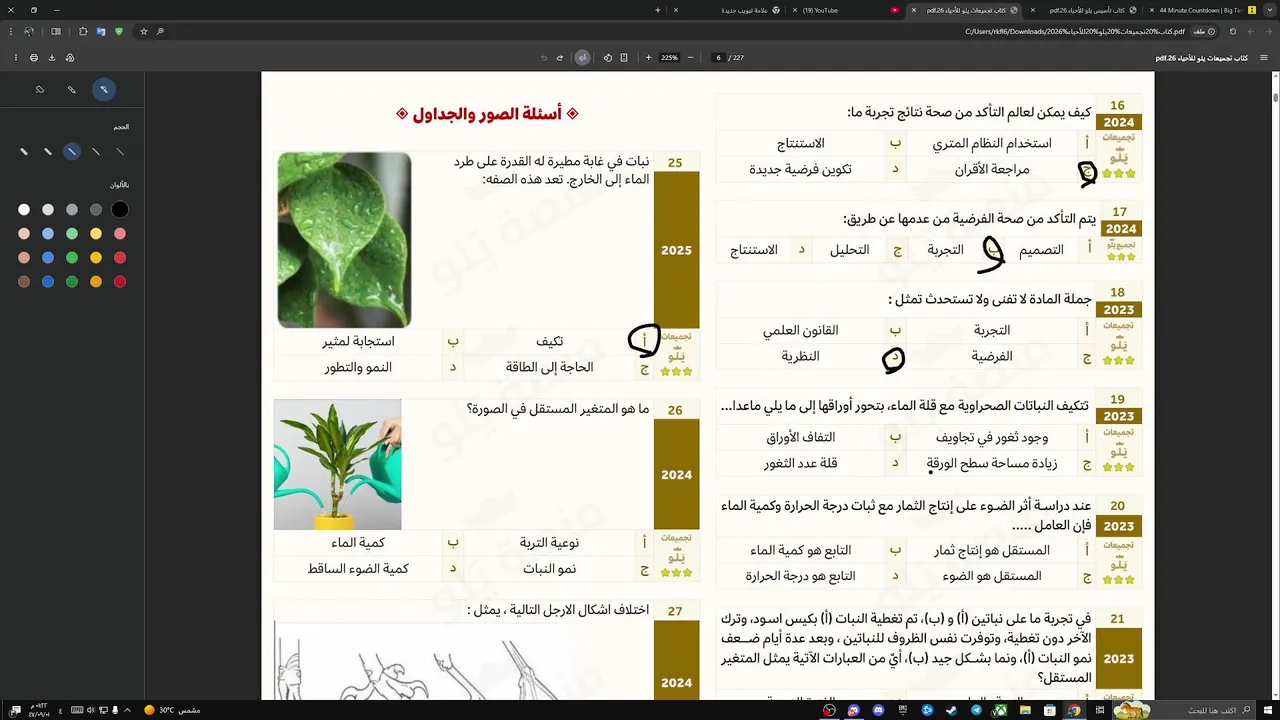Open the green shield extension icon
The width and height of the screenshot is (1280, 720).
(119, 32)
